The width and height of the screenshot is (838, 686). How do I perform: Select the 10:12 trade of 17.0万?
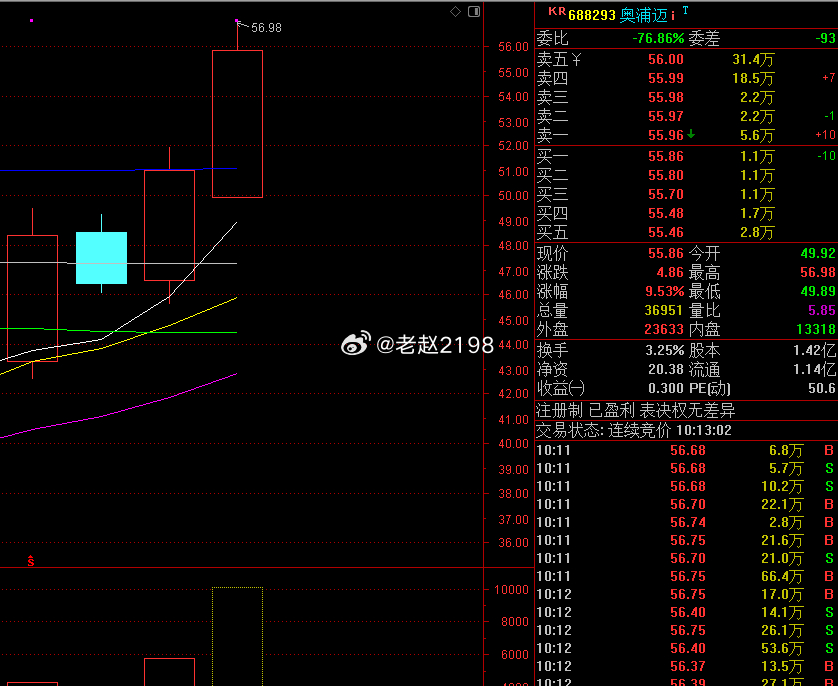686,594
